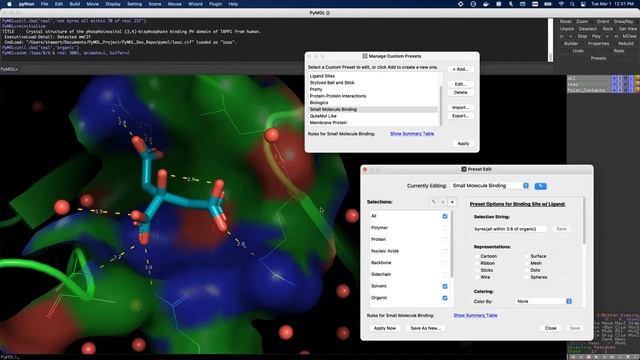Click the Play movie control

pos(596,36)
